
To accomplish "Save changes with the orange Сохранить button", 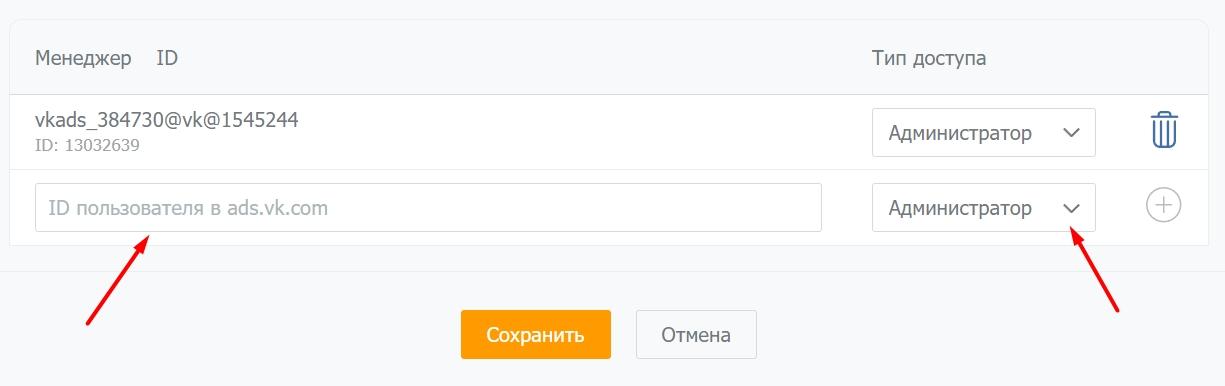I will tap(536, 334).
